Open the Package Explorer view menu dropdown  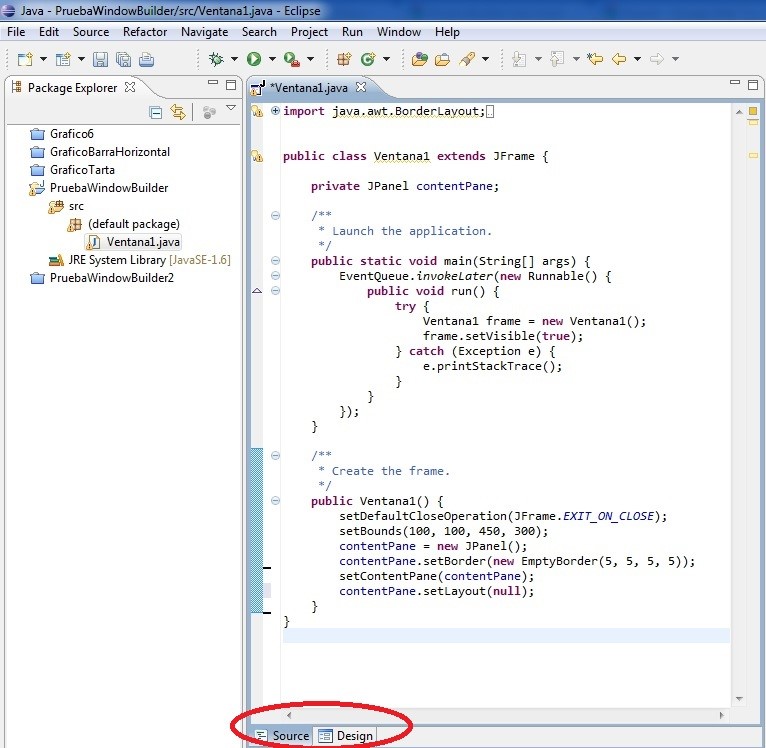click(x=231, y=109)
